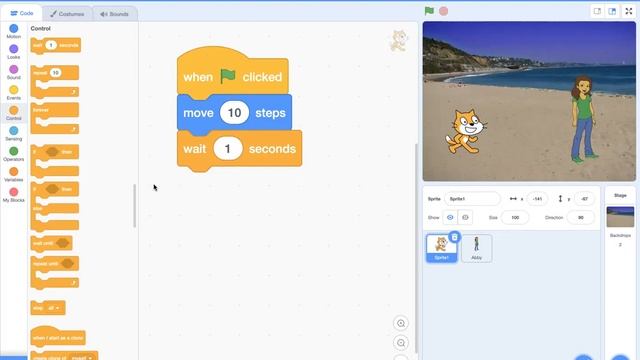Open the Code tab

[x=21, y=13]
